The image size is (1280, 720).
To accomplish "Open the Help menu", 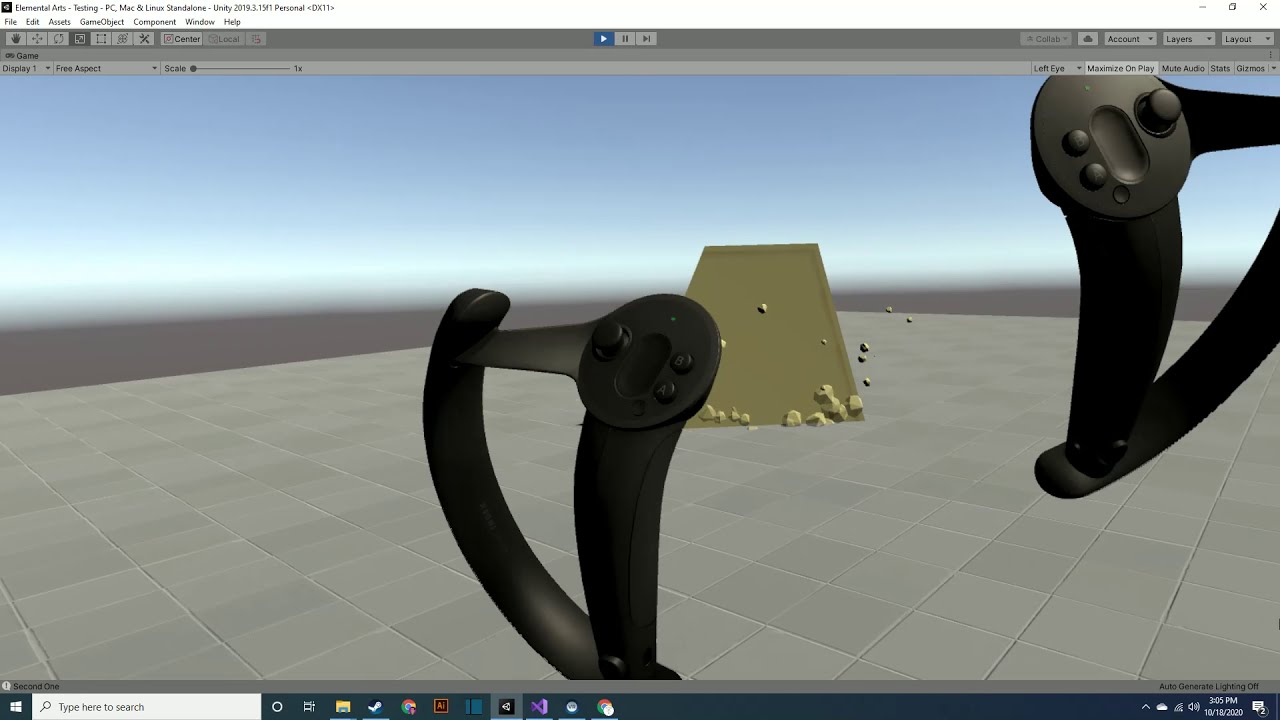I will [232, 22].
